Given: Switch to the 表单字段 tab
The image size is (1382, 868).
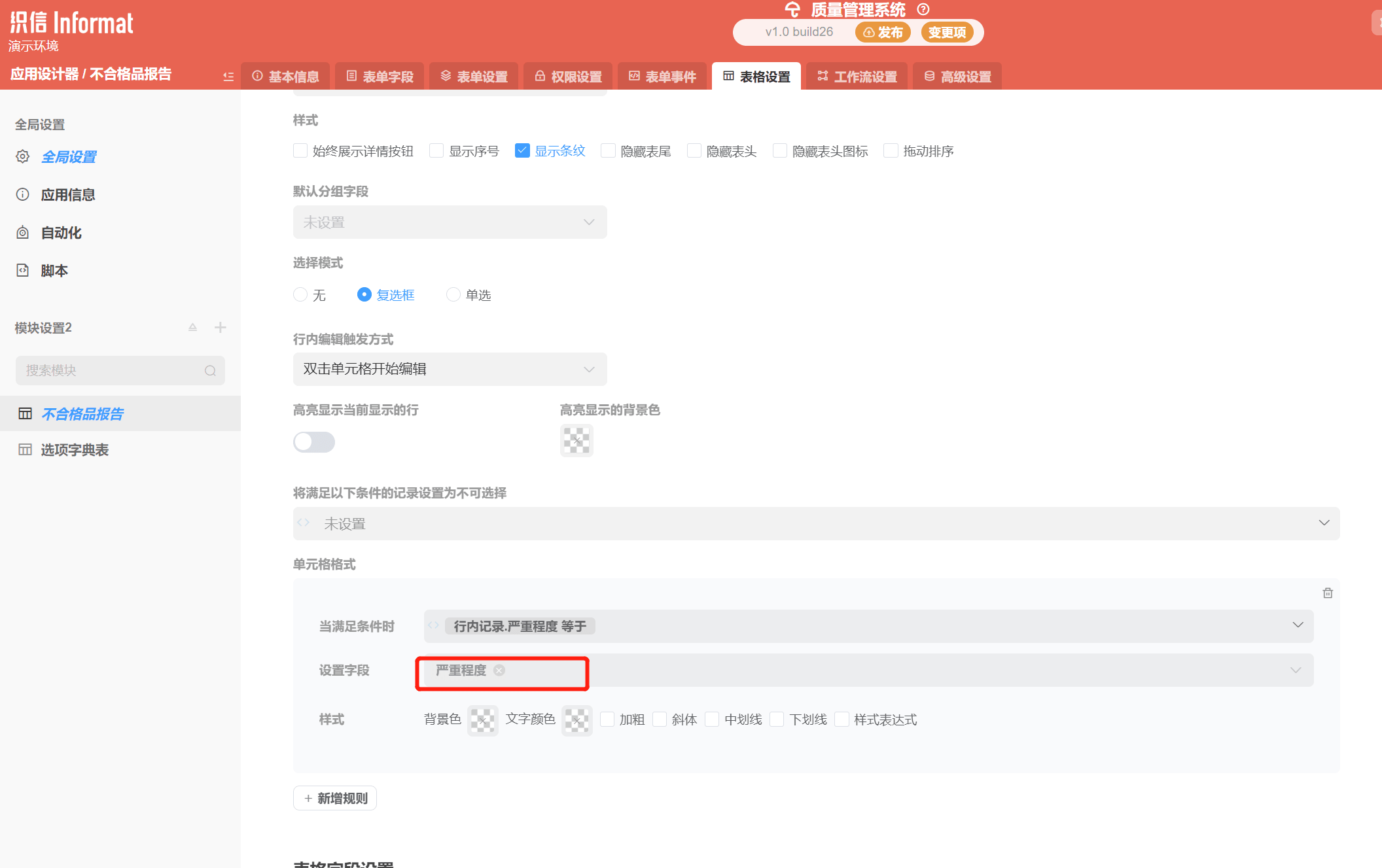Looking at the screenshot, I should pyautogui.click(x=380, y=77).
